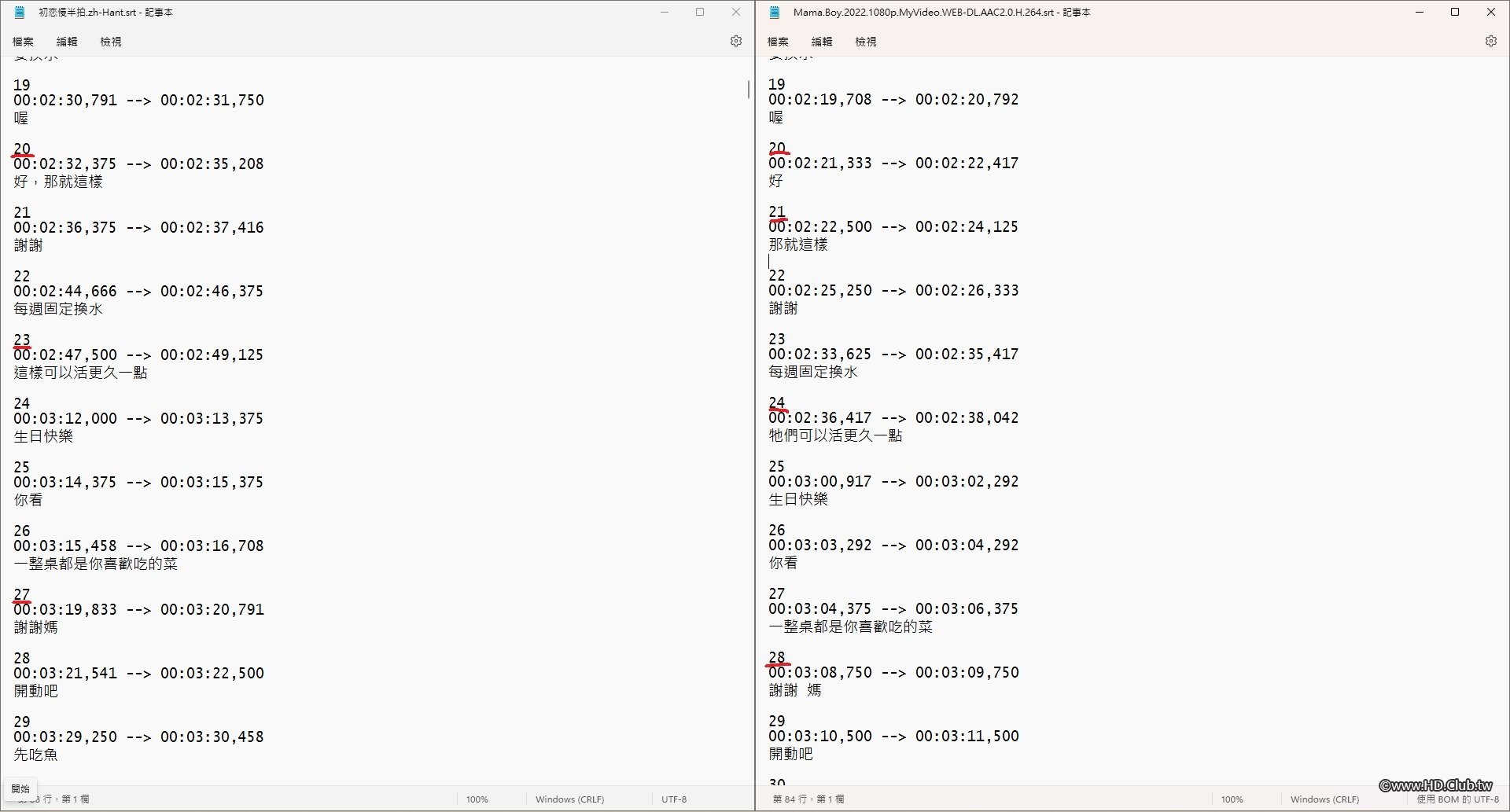Open settings gear in the Mama.Boy Notepad window
The width and height of the screenshot is (1510, 812).
[x=1491, y=41]
